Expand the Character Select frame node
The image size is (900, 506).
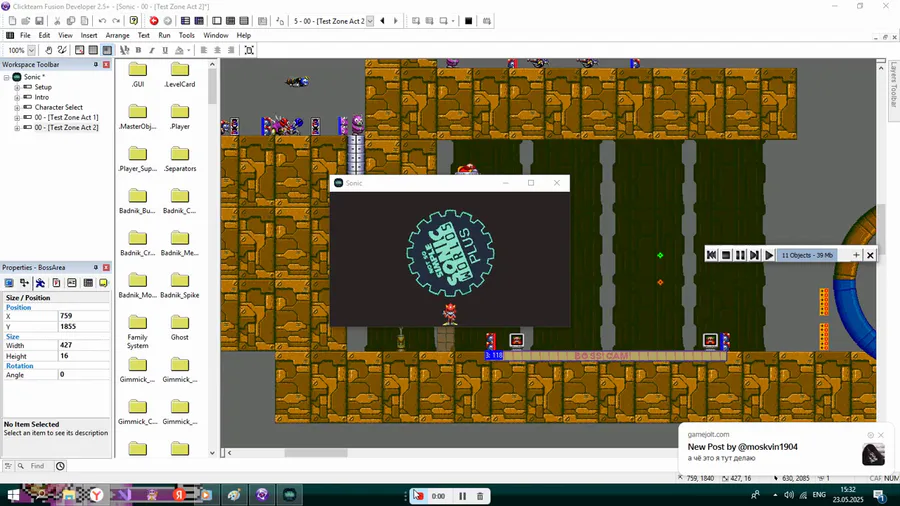(17, 107)
